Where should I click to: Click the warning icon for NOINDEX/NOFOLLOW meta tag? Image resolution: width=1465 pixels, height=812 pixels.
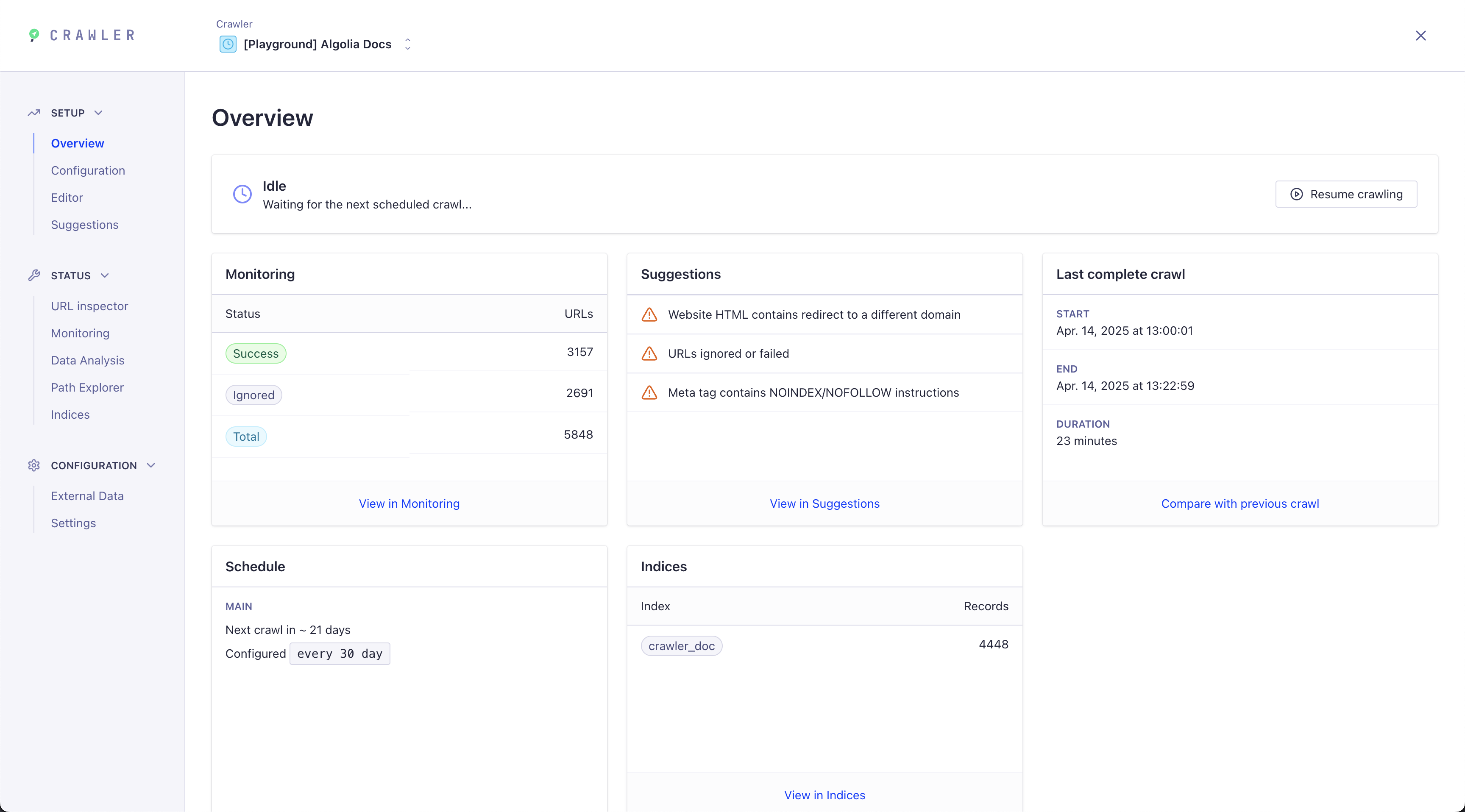649,392
